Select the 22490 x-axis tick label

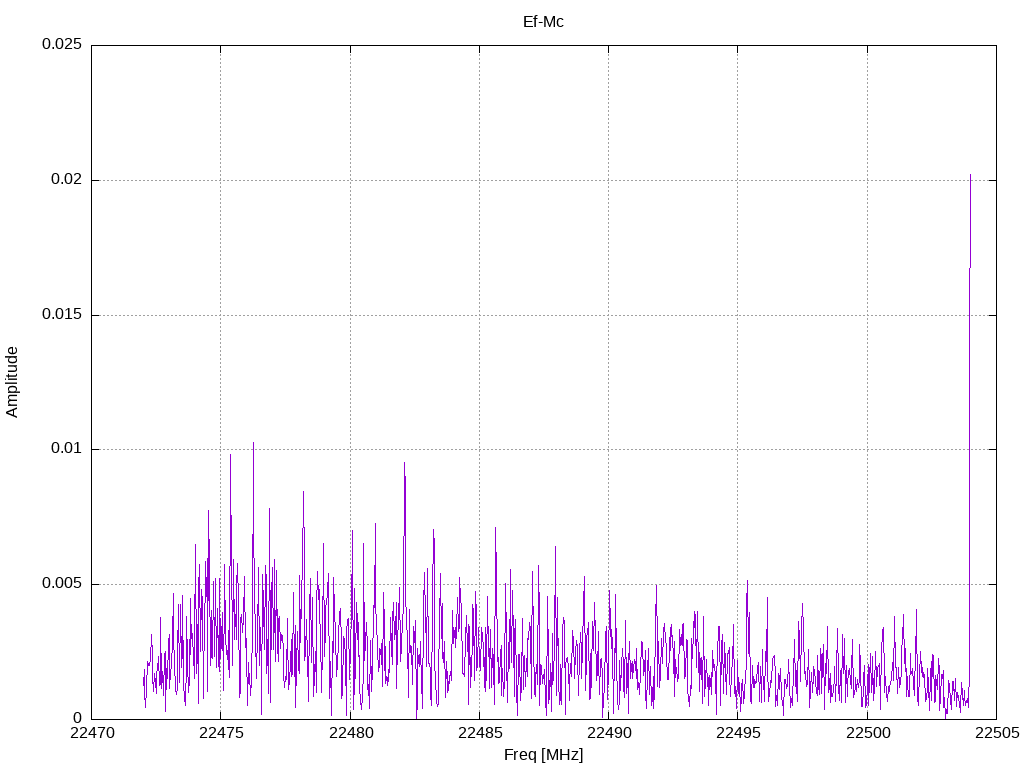(x=608, y=733)
